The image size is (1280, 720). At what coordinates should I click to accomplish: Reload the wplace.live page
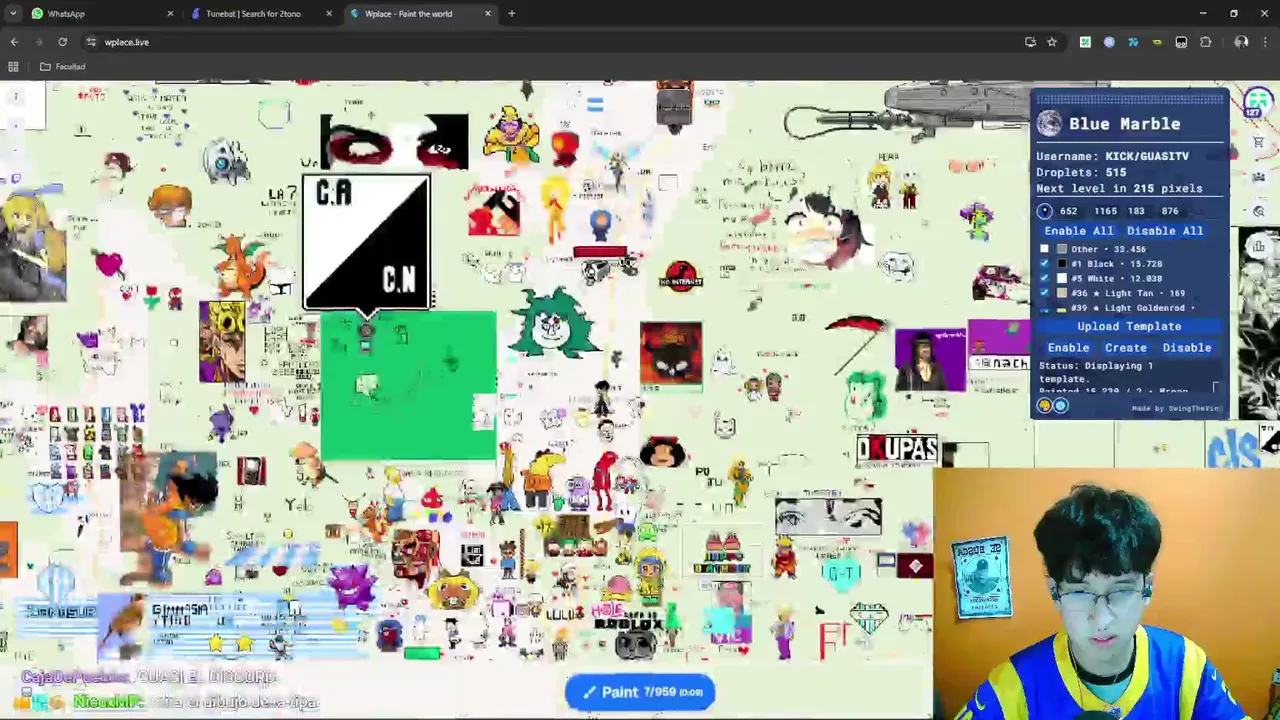[x=62, y=42]
